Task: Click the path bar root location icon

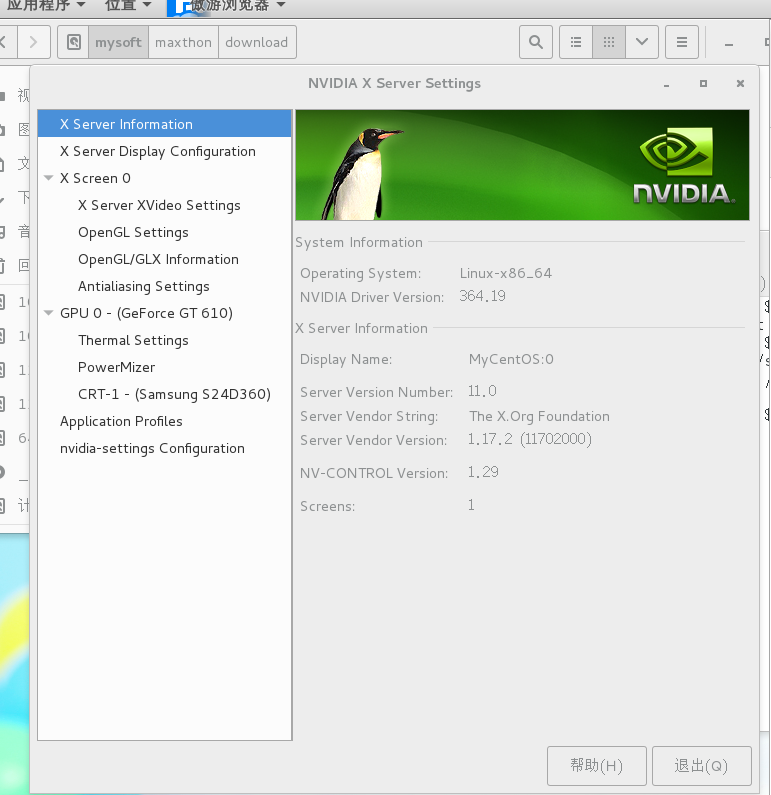Action: tap(74, 42)
